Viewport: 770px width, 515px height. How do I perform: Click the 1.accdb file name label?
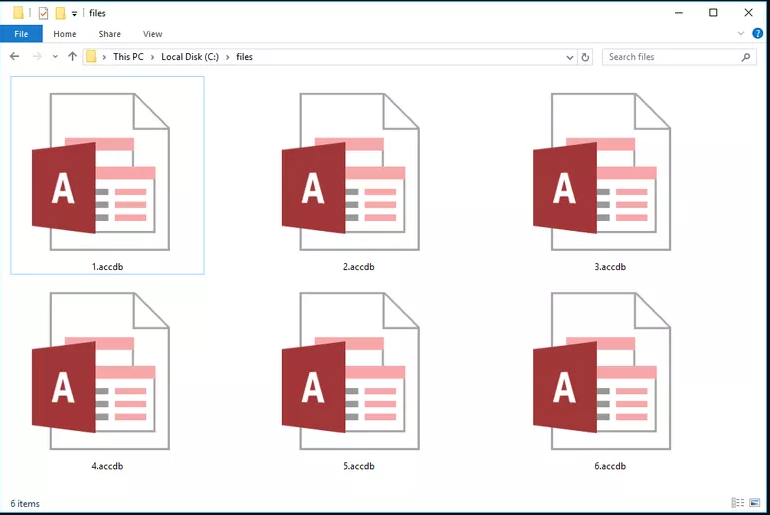coord(107,267)
